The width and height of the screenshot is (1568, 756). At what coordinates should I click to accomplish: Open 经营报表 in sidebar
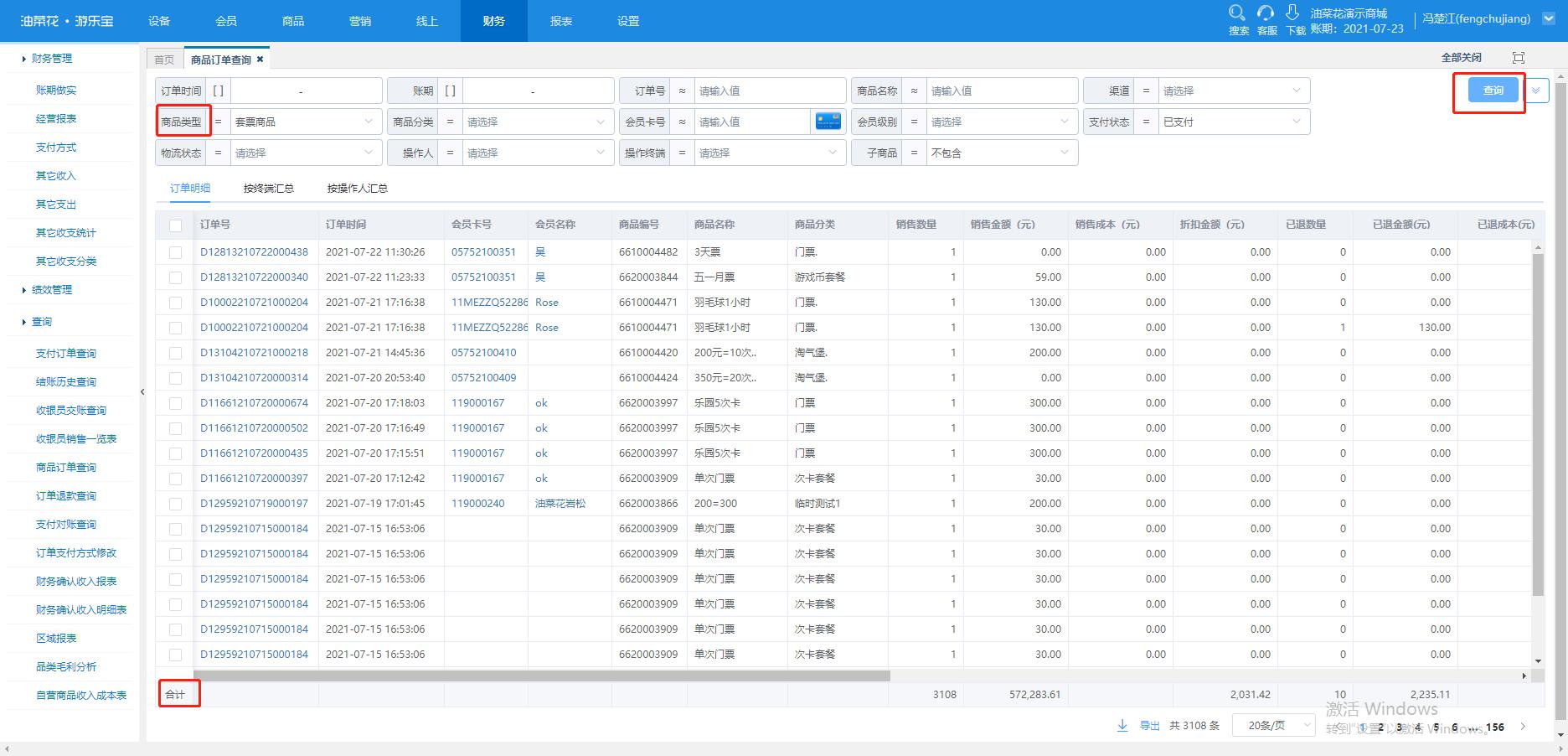56,119
